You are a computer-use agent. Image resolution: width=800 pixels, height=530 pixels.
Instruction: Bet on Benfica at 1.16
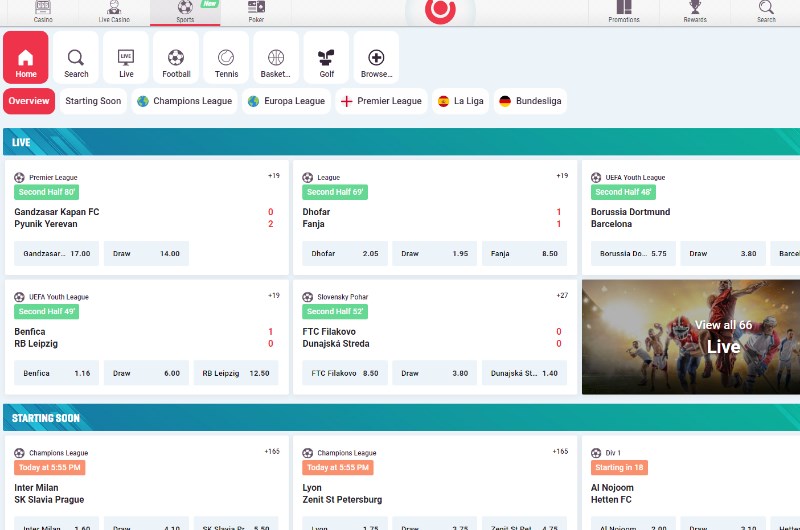pyautogui.click(x=57, y=373)
